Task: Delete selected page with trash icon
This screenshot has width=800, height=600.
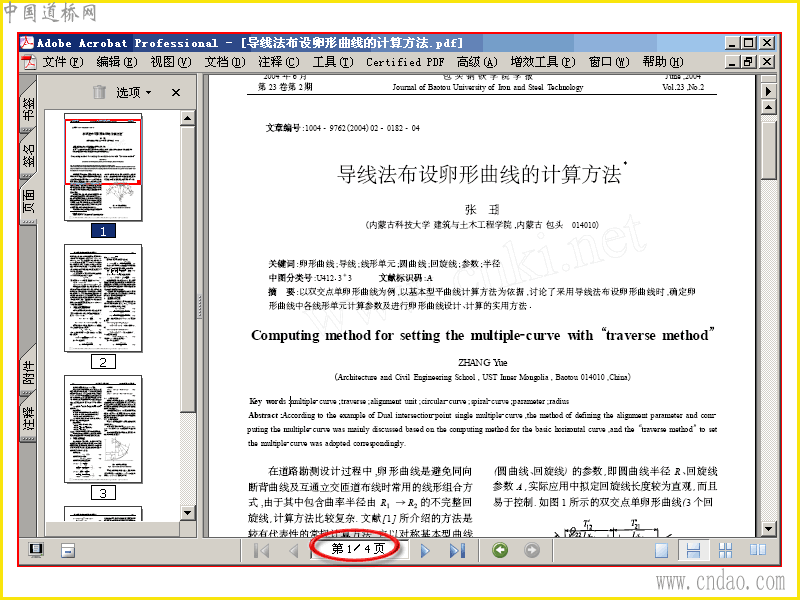Action: pyautogui.click(x=99, y=92)
